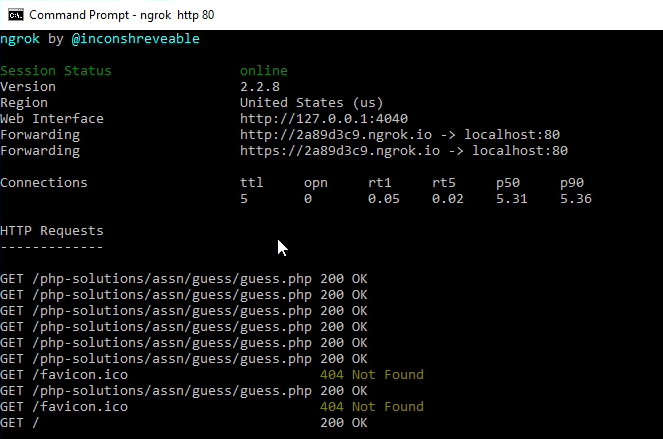Click the @inconshreveable author handle

(x=135, y=39)
